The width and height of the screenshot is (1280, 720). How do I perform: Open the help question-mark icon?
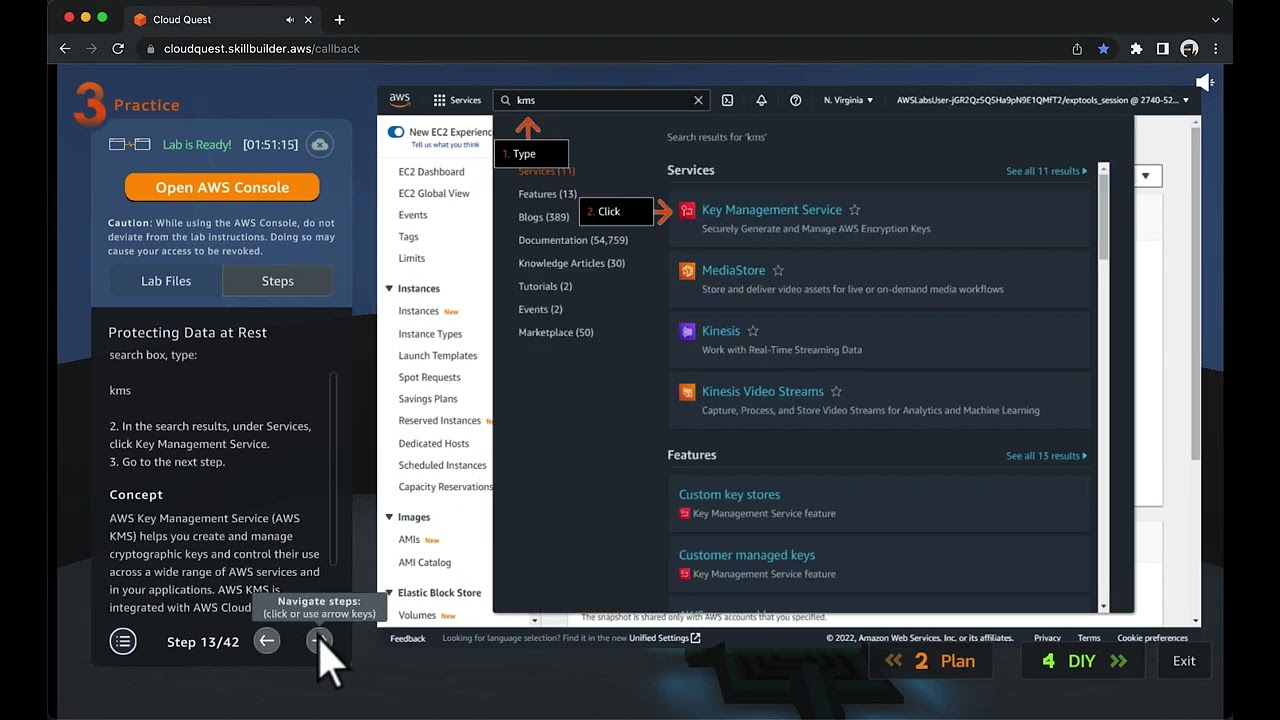click(x=796, y=100)
